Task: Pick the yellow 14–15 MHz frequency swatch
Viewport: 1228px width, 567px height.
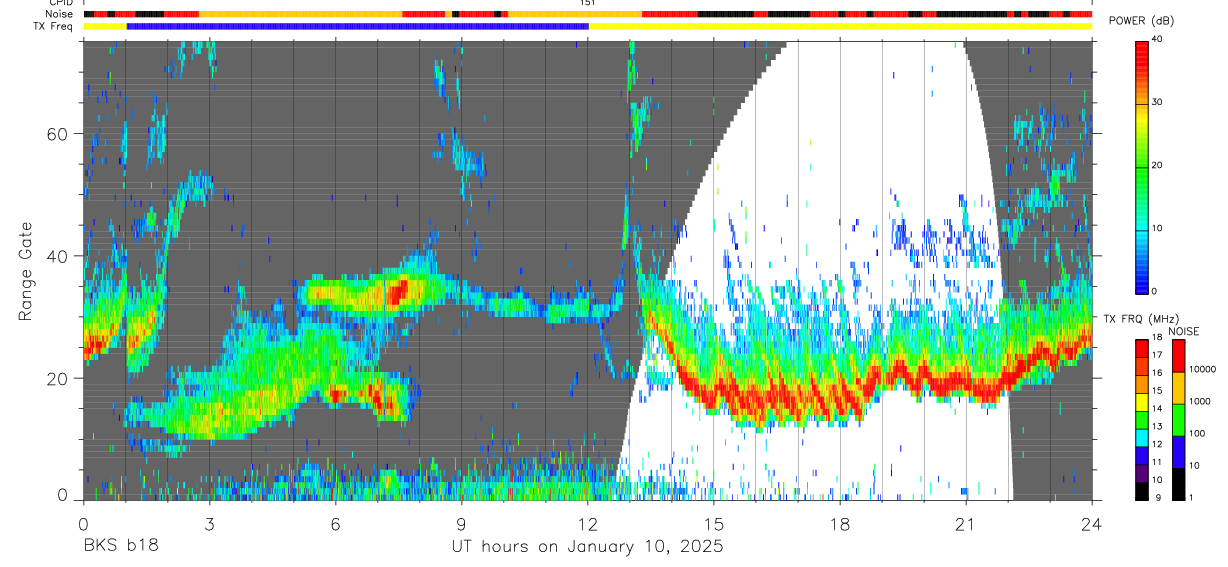Action: coord(1142,401)
